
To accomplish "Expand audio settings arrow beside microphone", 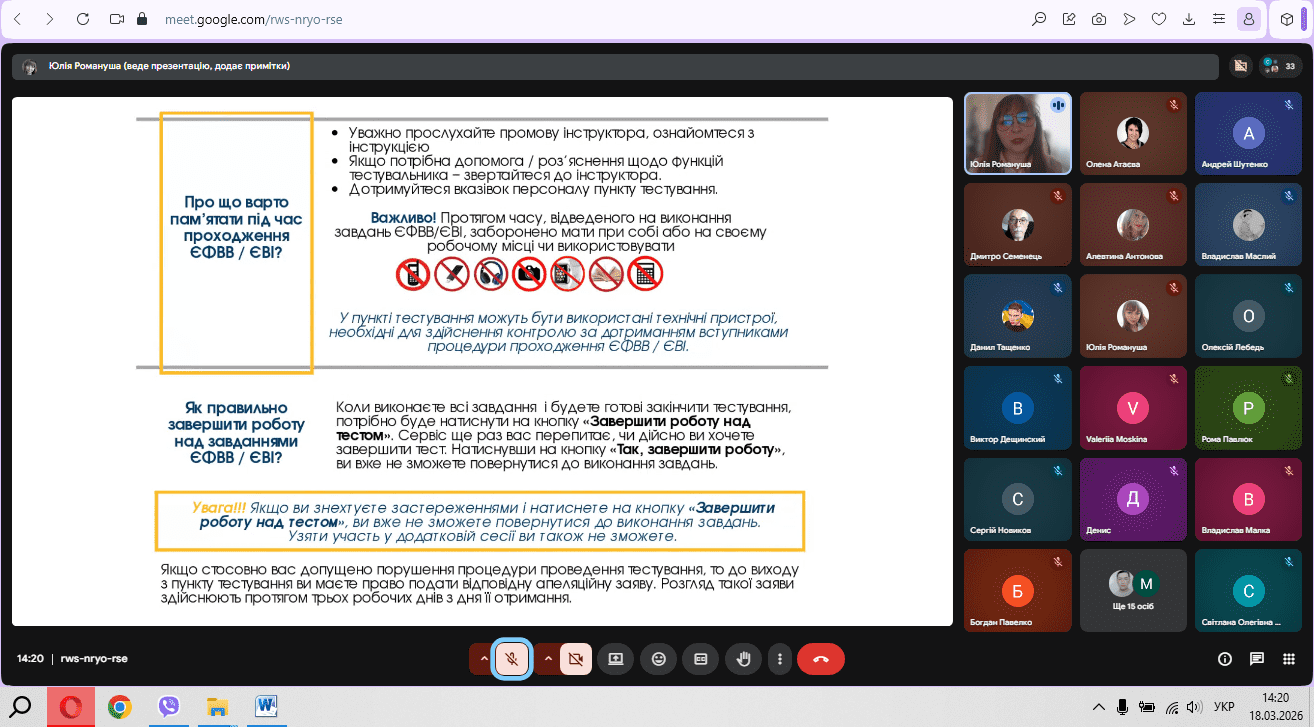I will [484, 659].
